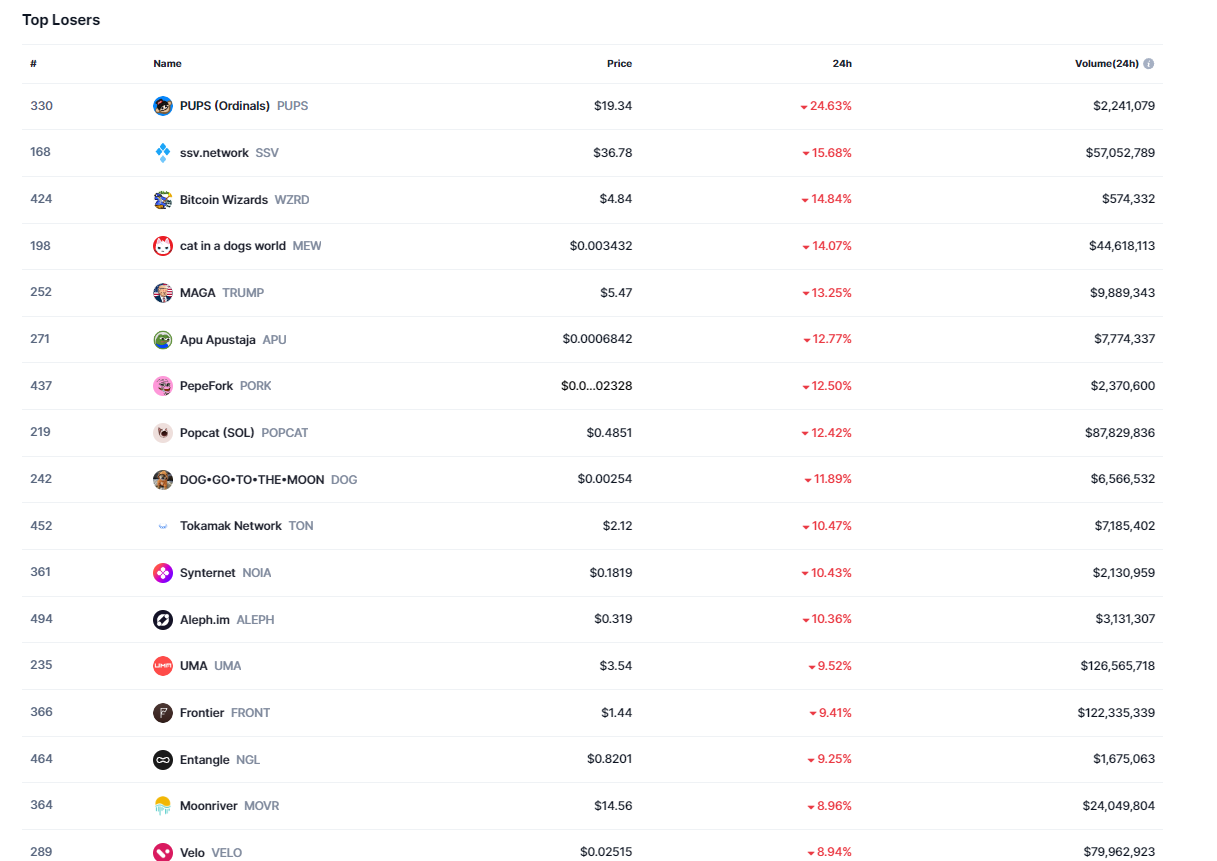Viewport: 1217px width, 861px height.
Task: Click the Synternet NOIA logo icon
Action: (163, 573)
